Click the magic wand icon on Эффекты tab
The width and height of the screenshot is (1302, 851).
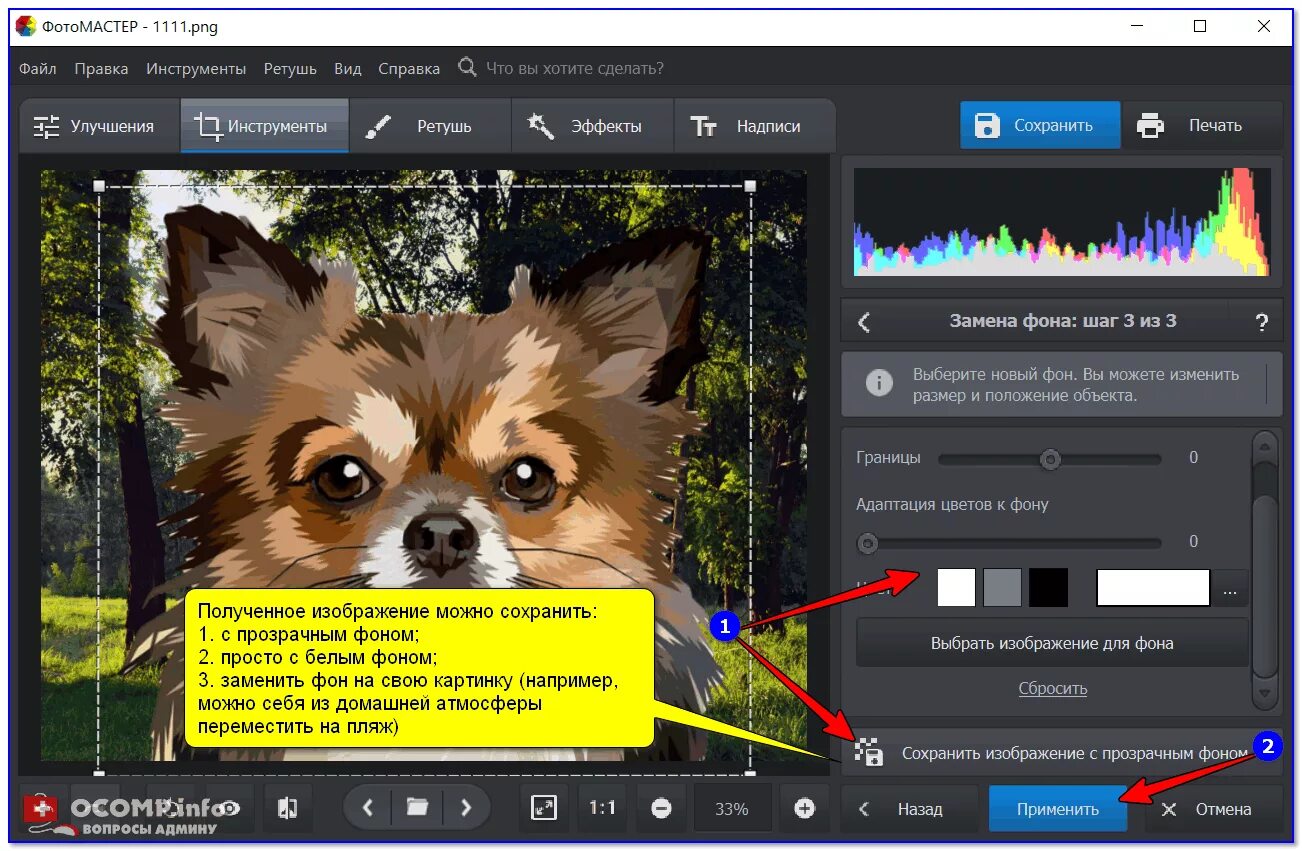click(x=541, y=126)
